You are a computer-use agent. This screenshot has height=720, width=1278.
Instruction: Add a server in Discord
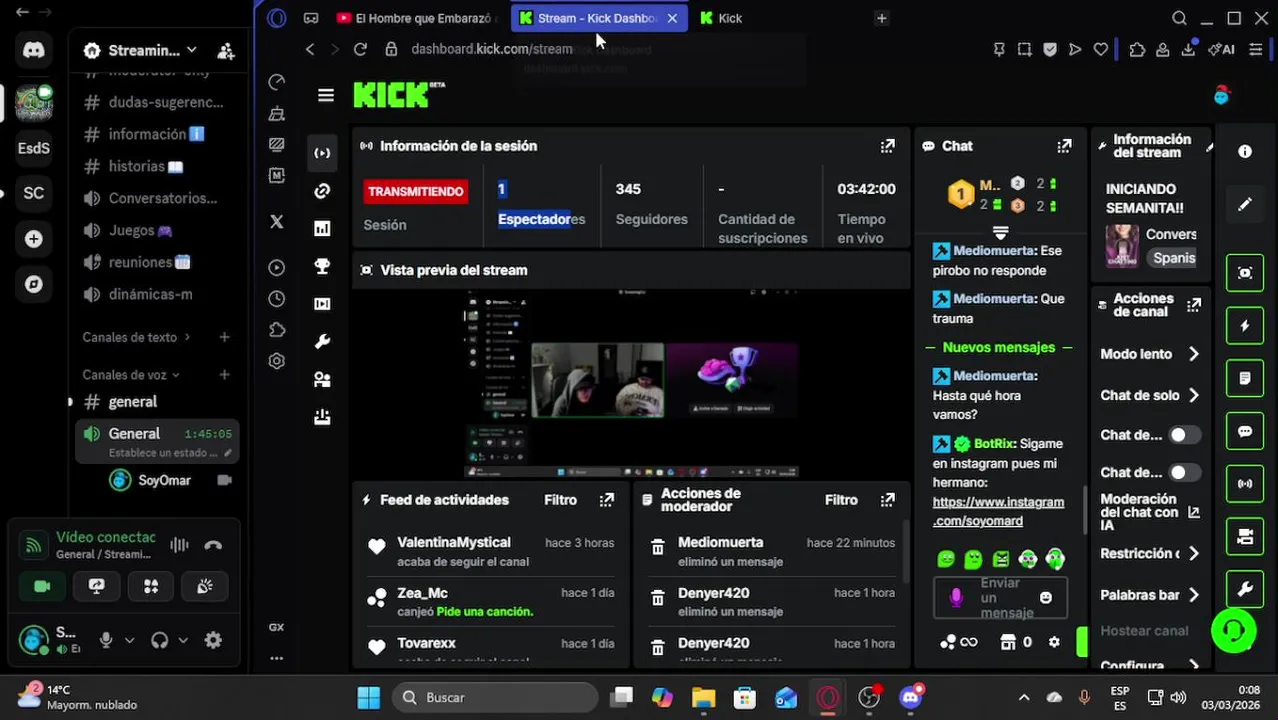pos(34,239)
